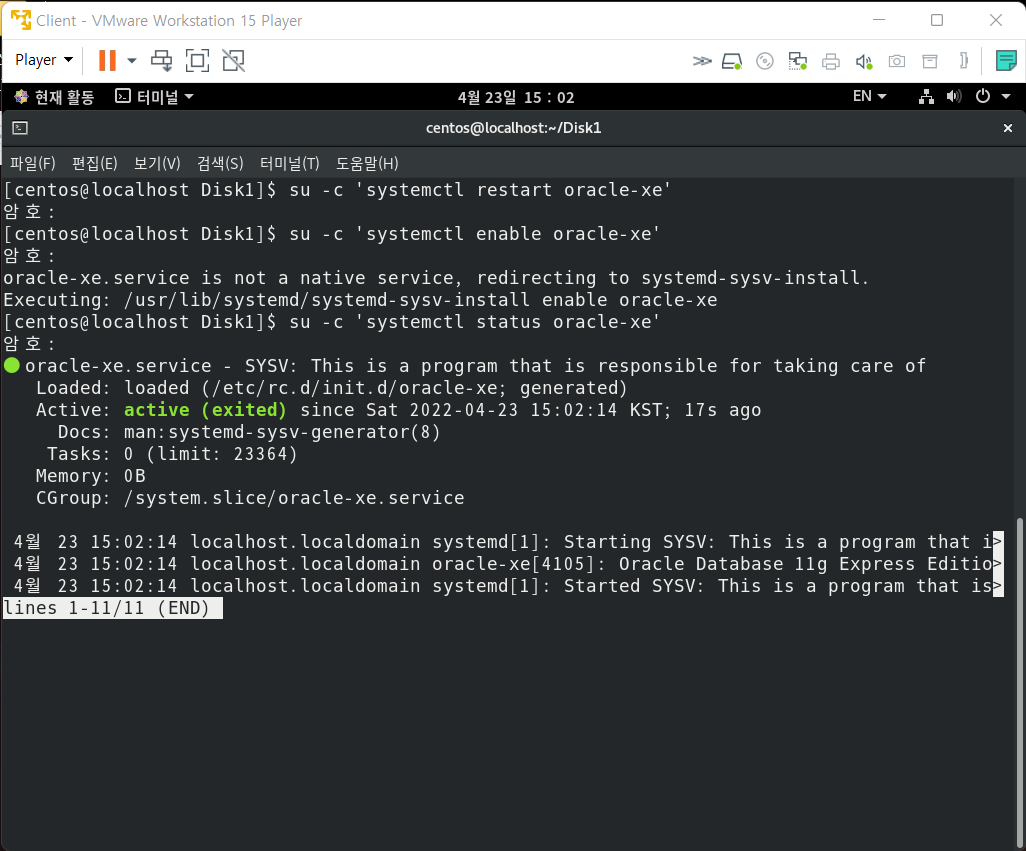Click the double-arrow expand devices icon
Image resolution: width=1026 pixels, height=851 pixels.
pos(701,61)
